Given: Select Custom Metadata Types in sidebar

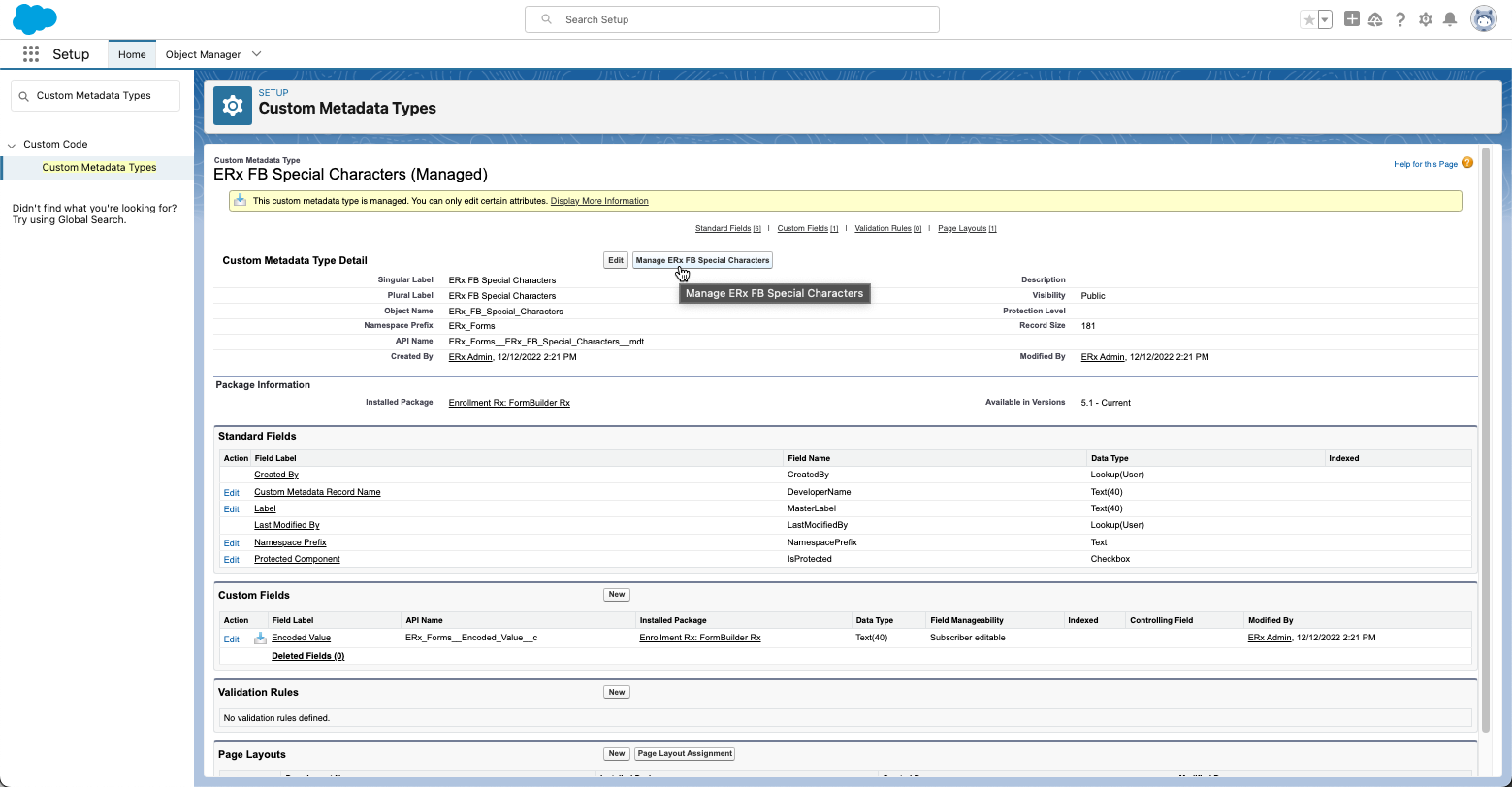Looking at the screenshot, I should (x=99, y=167).
